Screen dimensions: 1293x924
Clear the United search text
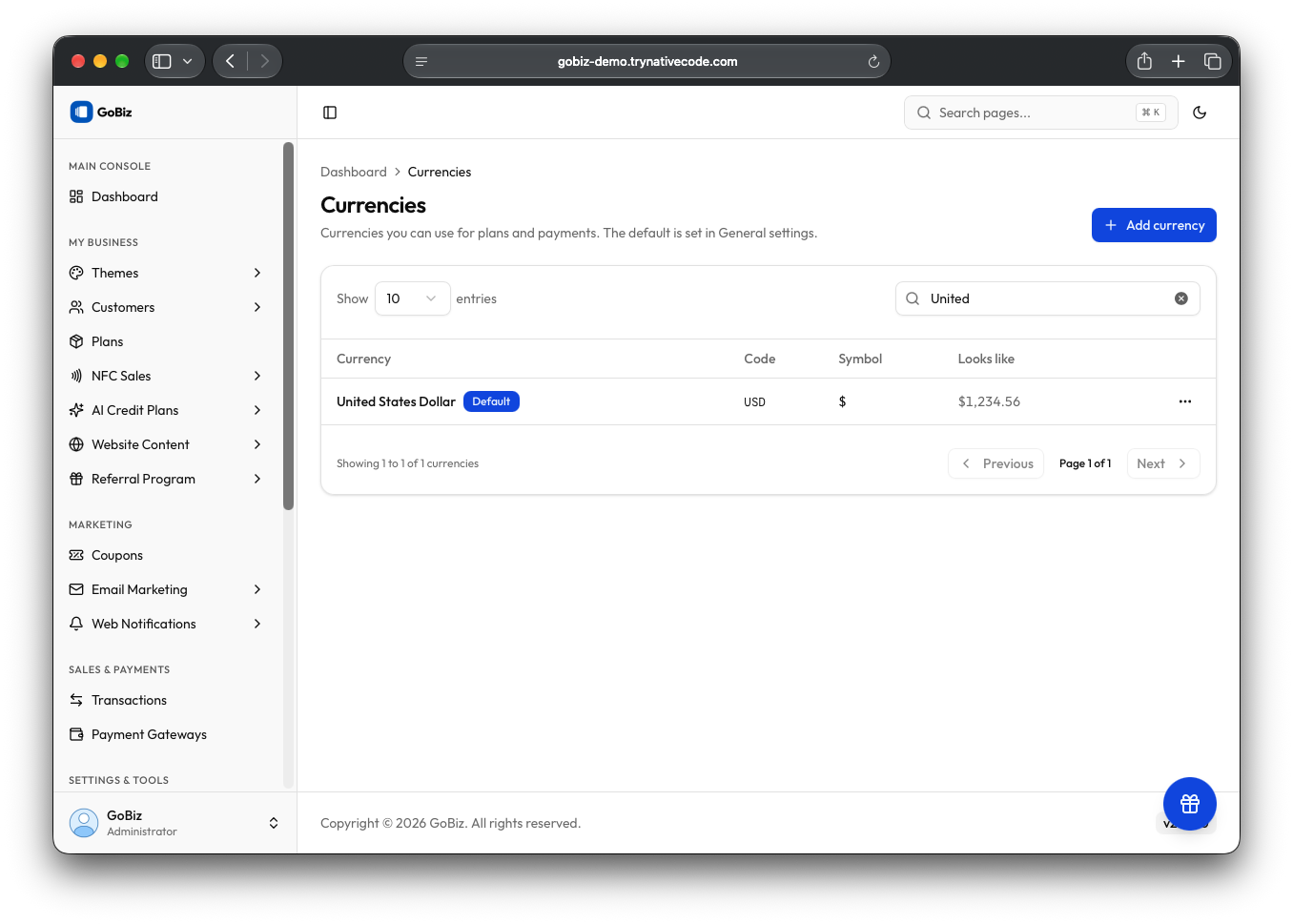[1180, 298]
